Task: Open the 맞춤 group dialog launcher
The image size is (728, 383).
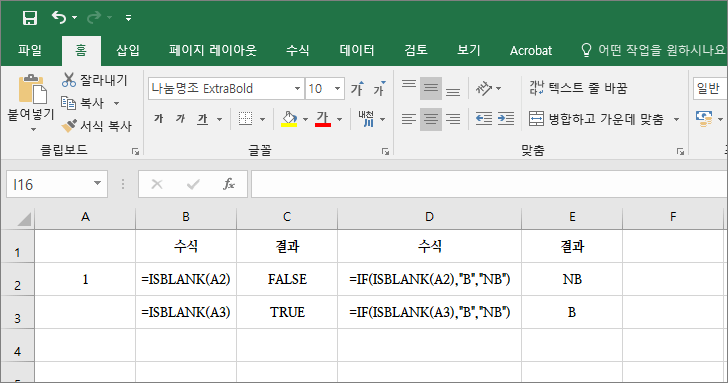Action: 680,151
